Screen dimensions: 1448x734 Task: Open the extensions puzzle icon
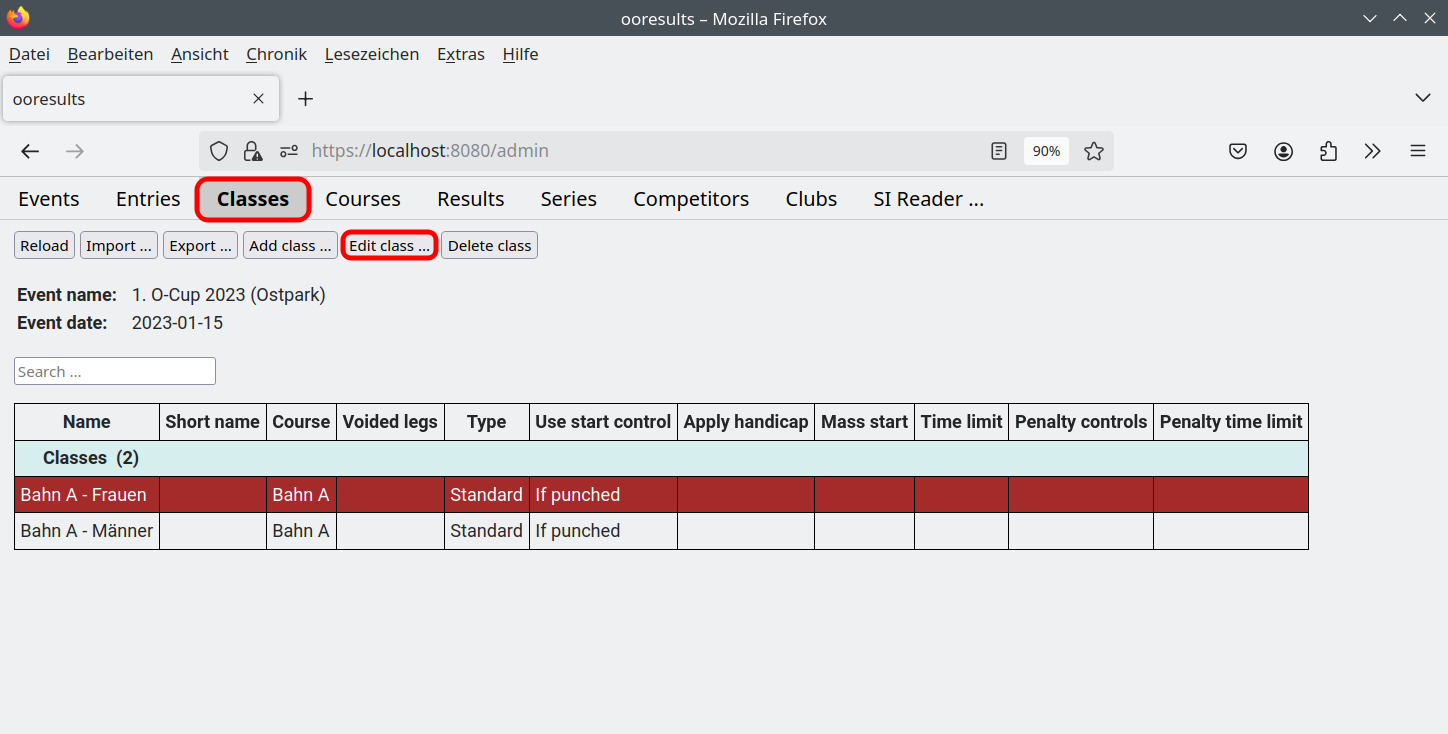(1328, 151)
